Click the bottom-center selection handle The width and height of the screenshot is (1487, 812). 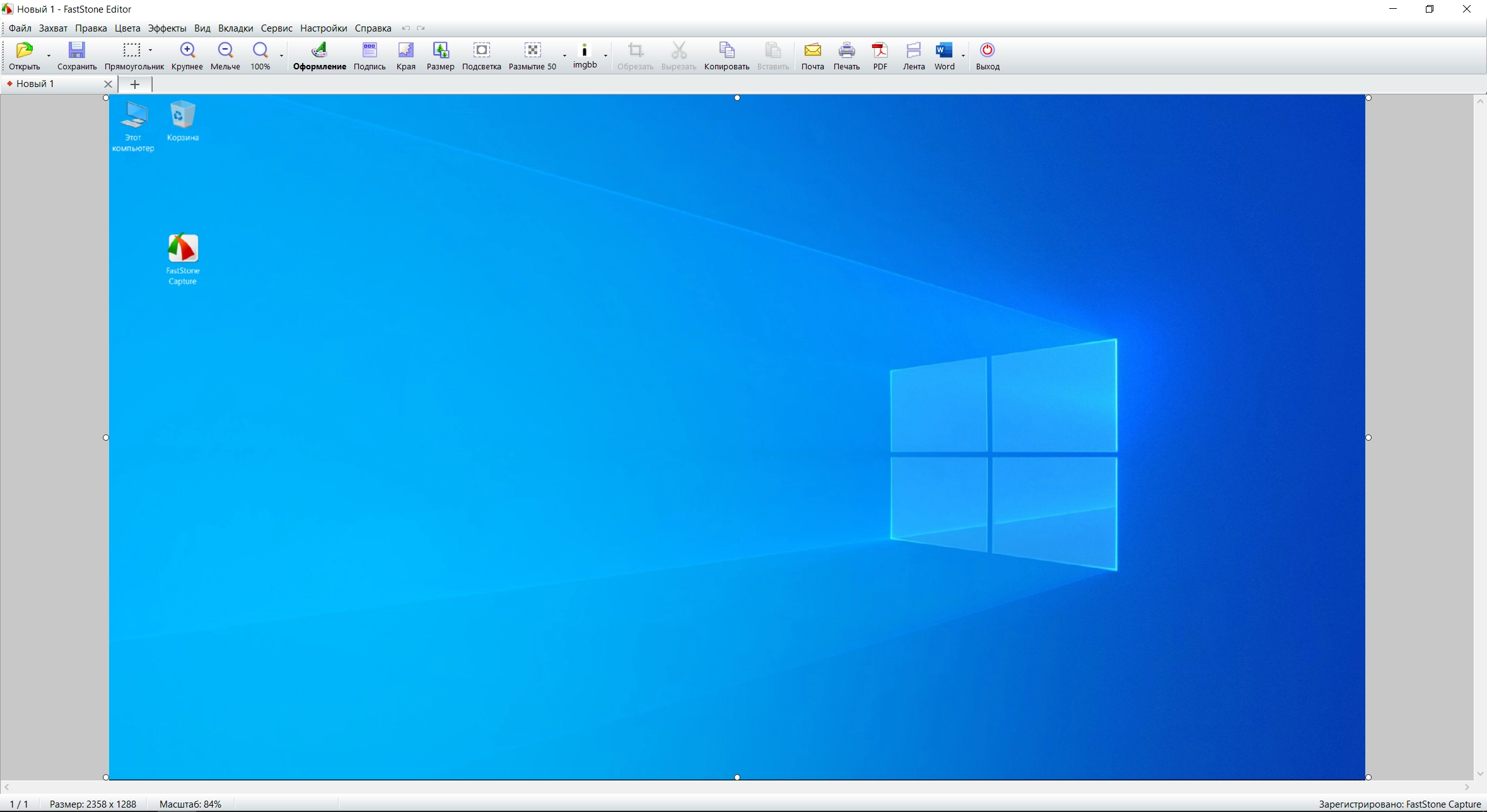coord(737,777)
